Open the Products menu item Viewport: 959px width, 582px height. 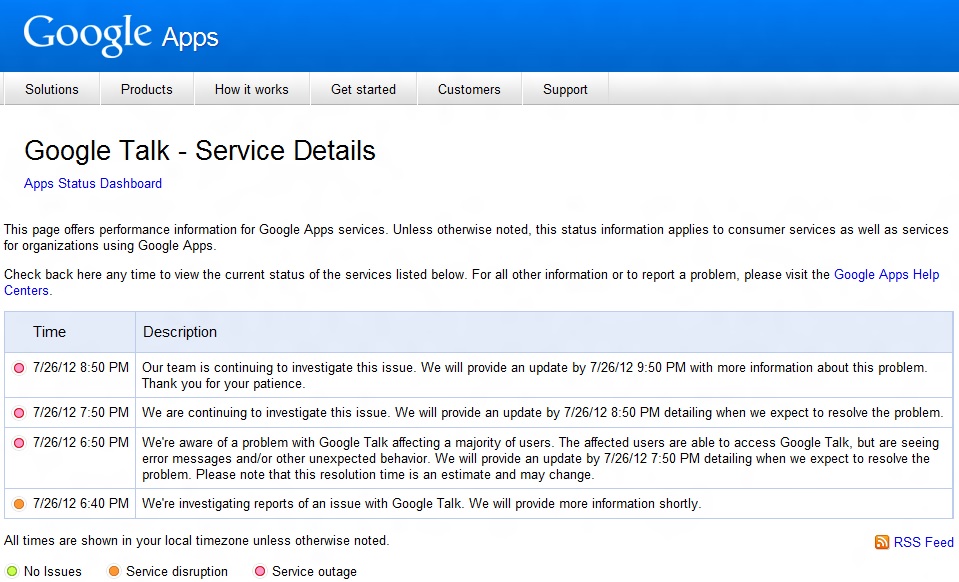click(x=147, y=89)
